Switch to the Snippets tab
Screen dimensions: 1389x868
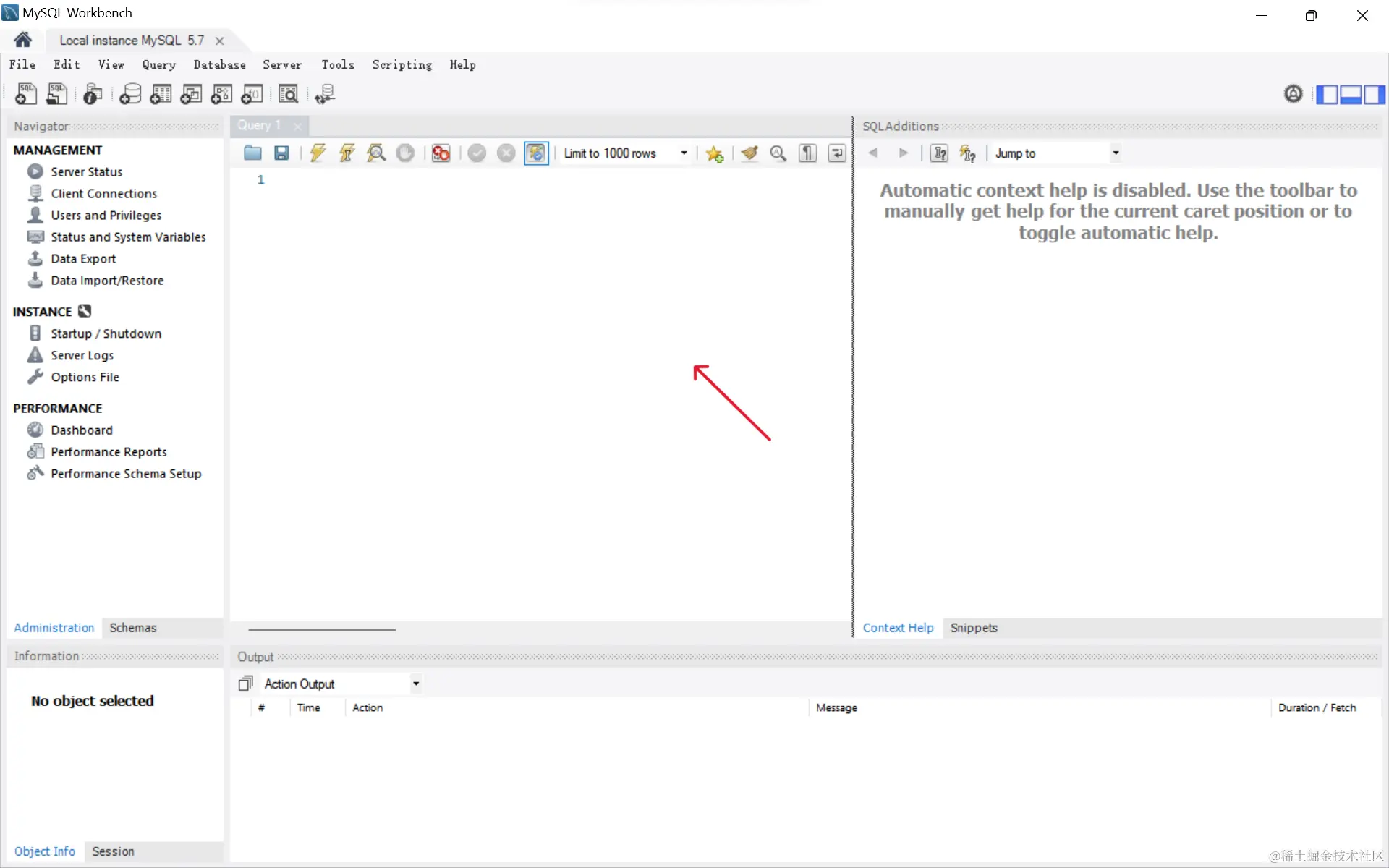click(973, 628)
